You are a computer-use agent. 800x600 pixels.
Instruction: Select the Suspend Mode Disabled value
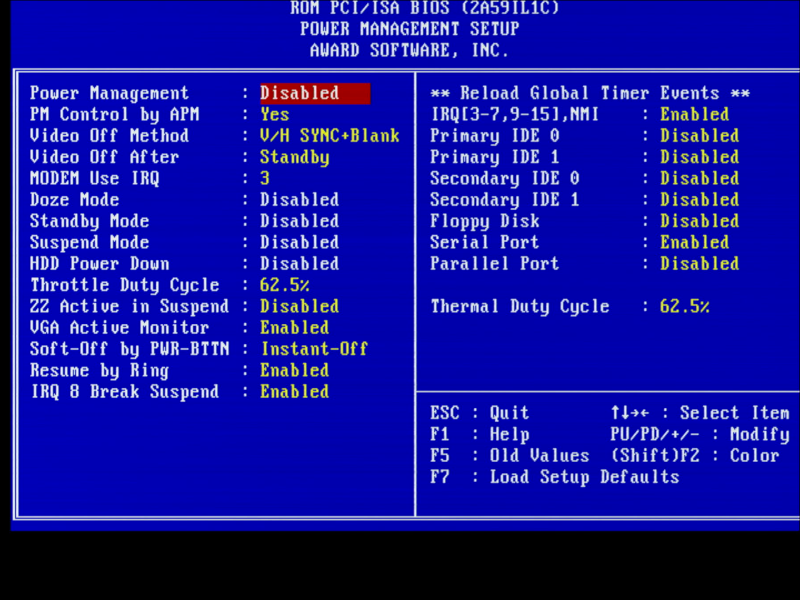tap(299, 242)
